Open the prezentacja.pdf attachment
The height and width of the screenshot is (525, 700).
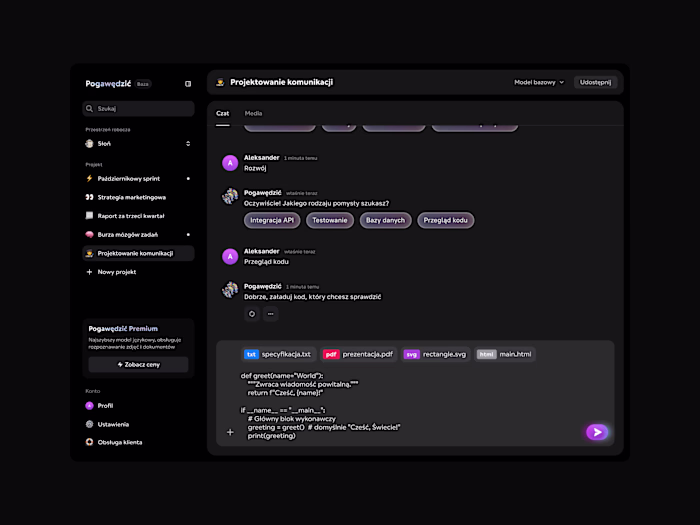click(x=358, y=354)
